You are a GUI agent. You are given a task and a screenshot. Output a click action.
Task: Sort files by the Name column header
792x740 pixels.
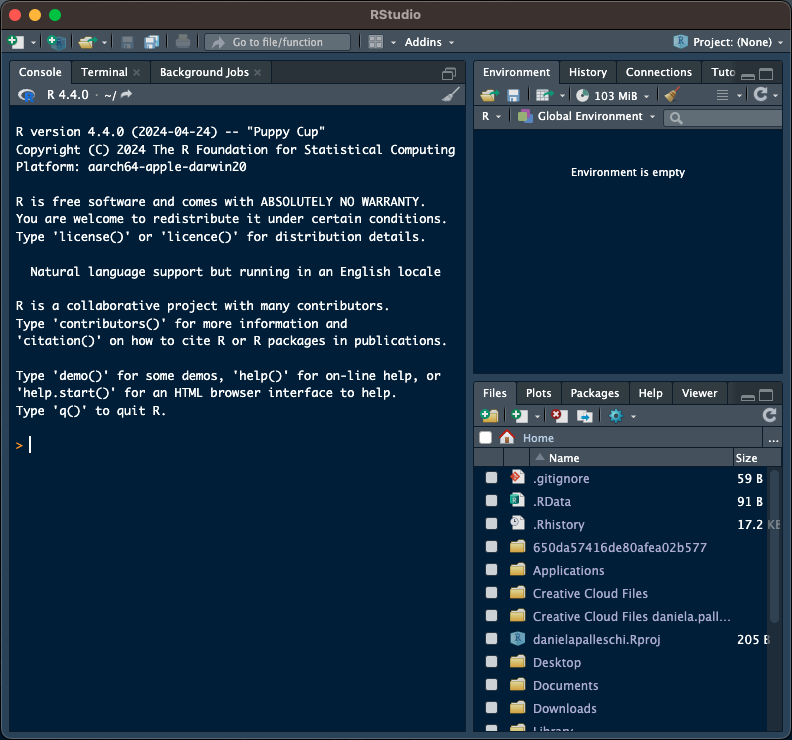pos(563,458)
